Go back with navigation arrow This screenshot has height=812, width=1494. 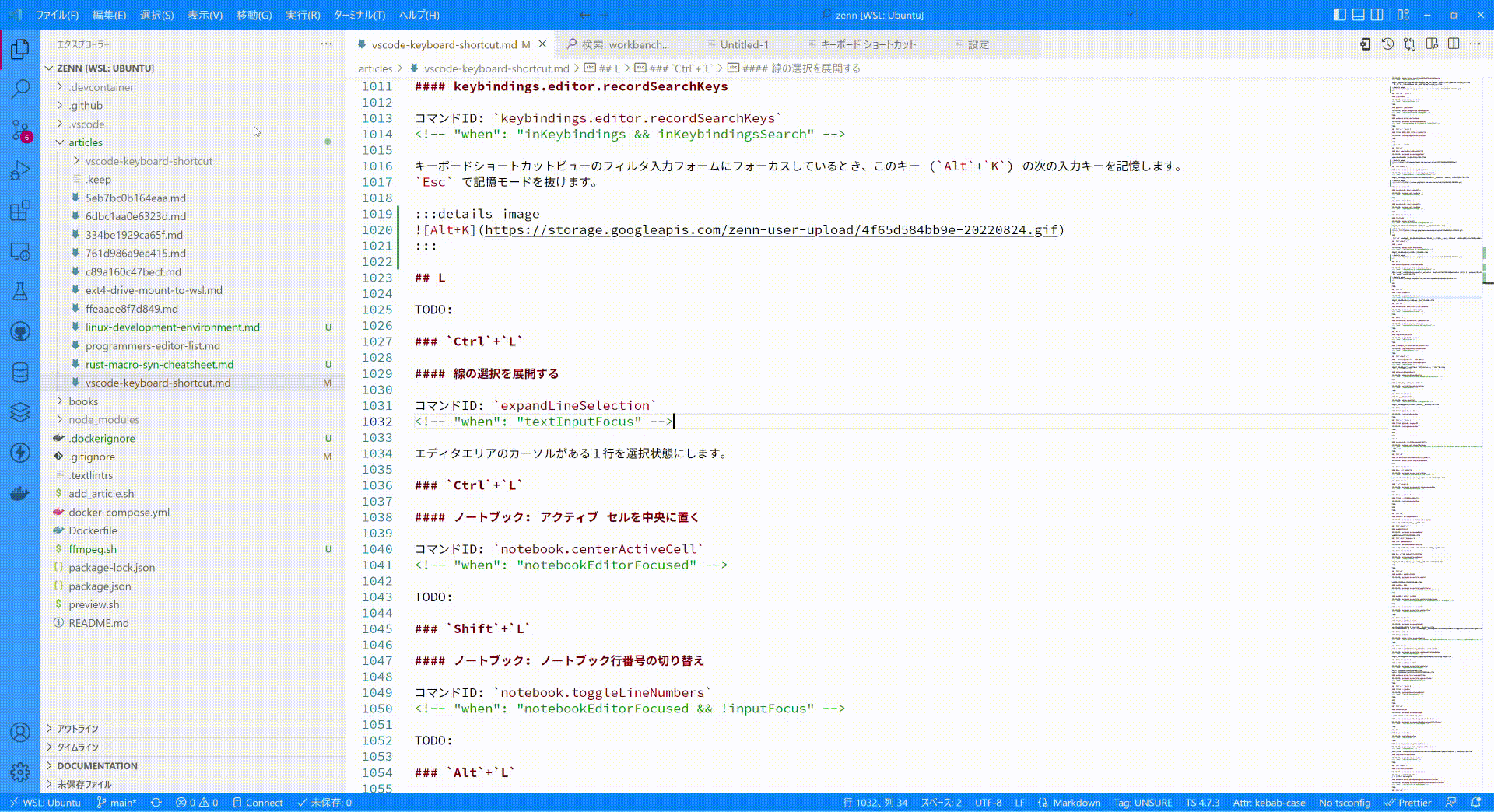click(x=584, y=15)
